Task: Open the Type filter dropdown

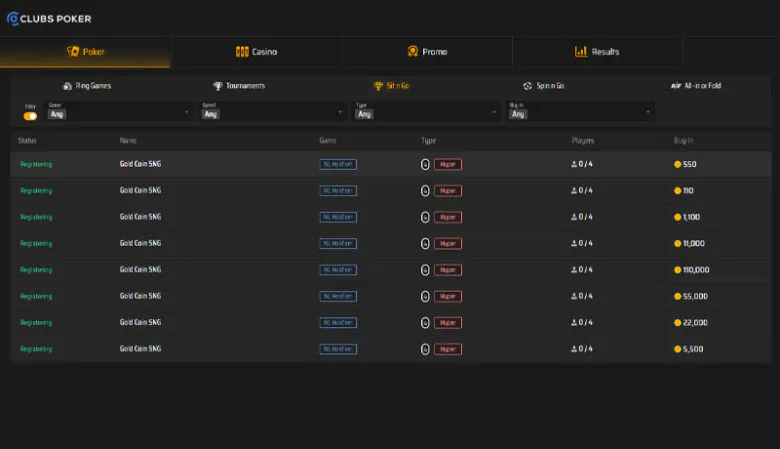Action: (425, 113)
